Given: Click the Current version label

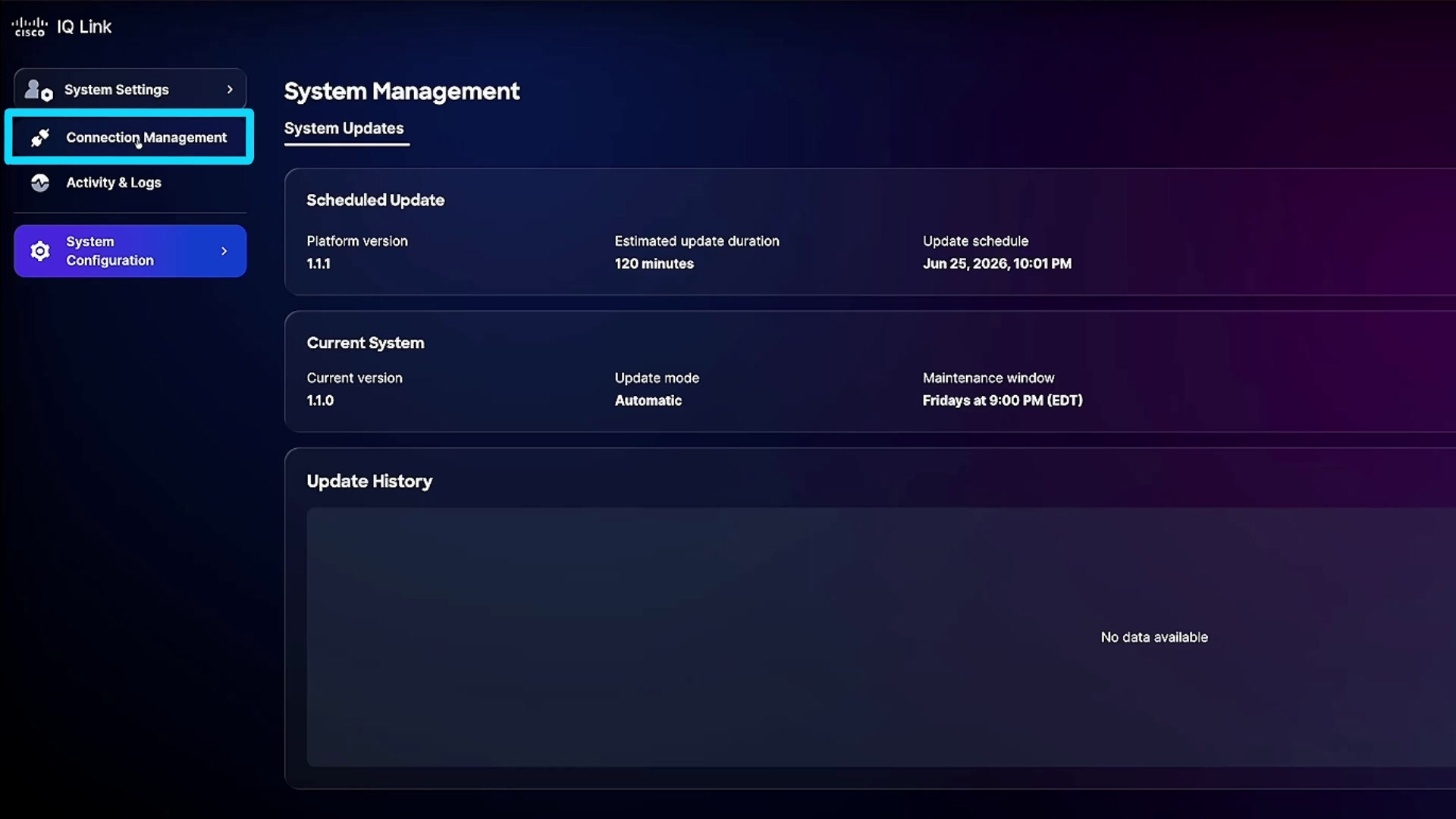Looking at the screenshot, I should (x=355, y=378).
